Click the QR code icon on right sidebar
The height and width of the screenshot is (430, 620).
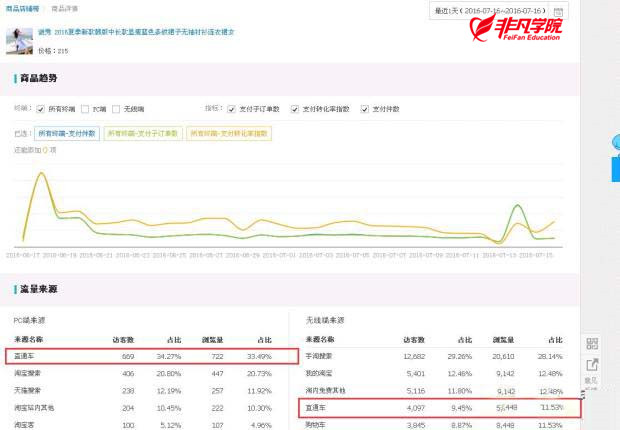(x=592, y=343)
